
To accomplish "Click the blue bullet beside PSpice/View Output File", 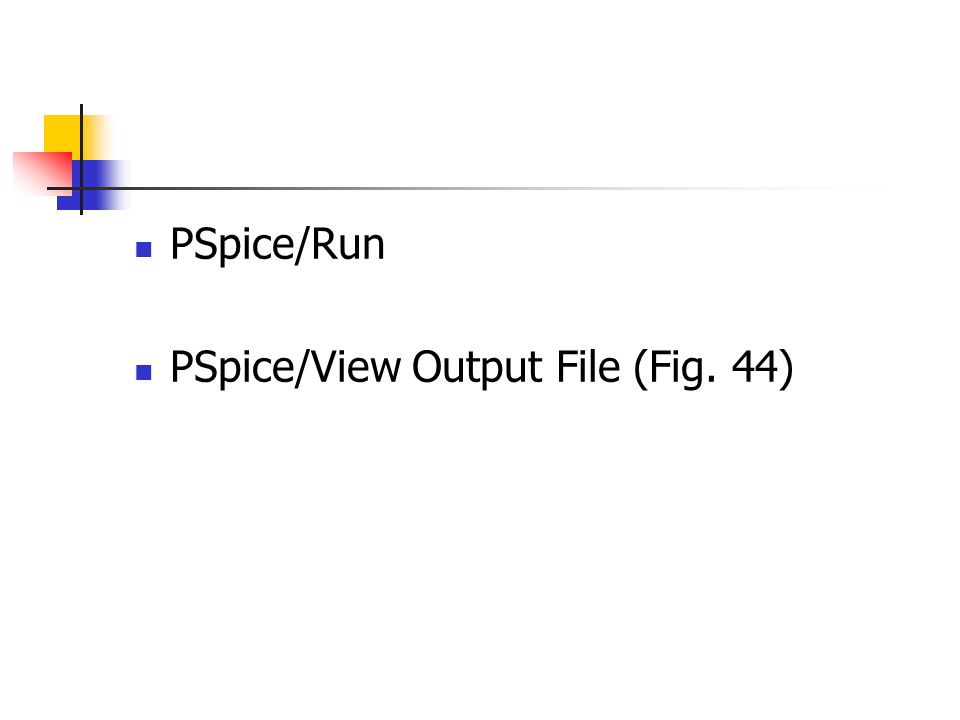I will pyautogui.click(x=143, y=372).
